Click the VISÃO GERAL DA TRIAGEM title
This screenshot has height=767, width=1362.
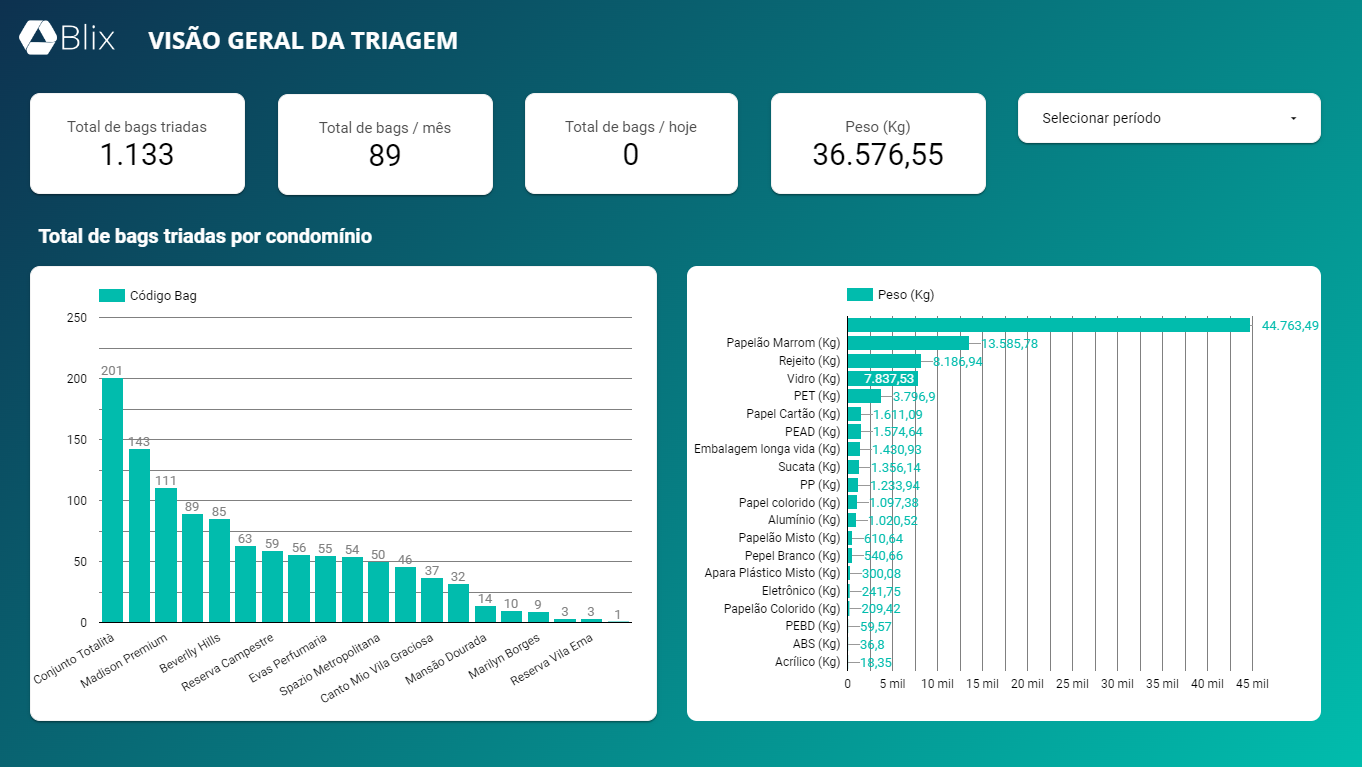point(303,41)
